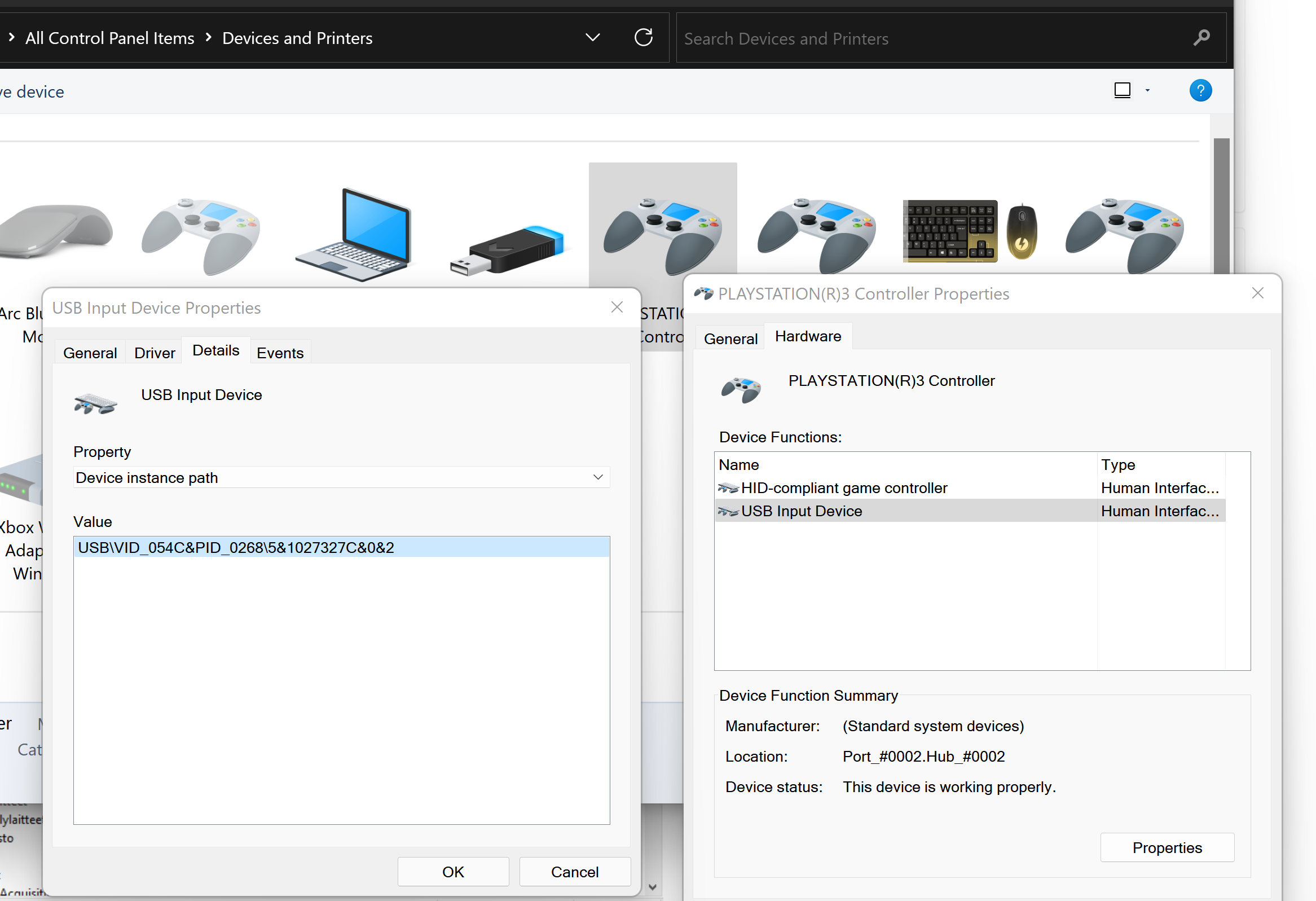Viewport: 1316px width, 901px height.
Task: Switch to the Hardware tab
Action: pyautogui.click(x=808, y=336)
